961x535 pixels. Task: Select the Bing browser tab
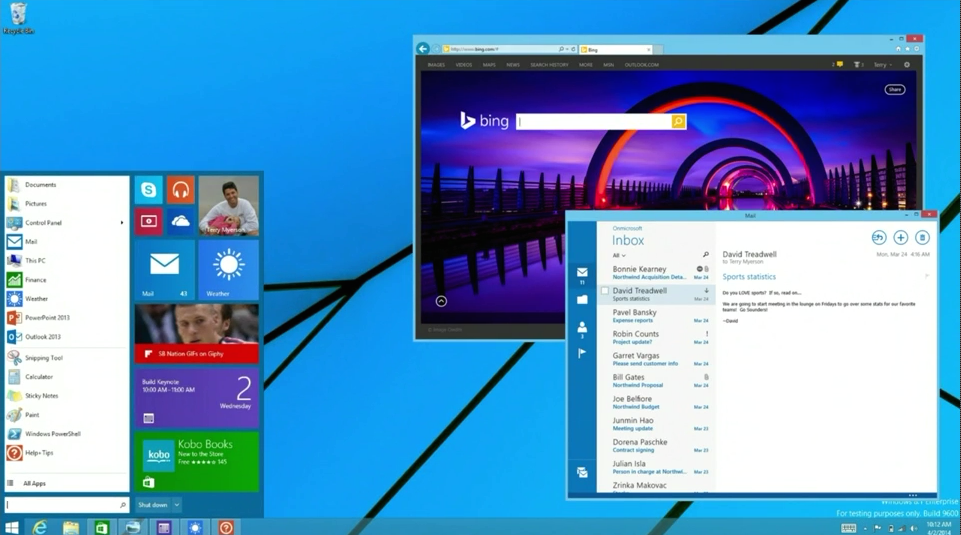615,50
